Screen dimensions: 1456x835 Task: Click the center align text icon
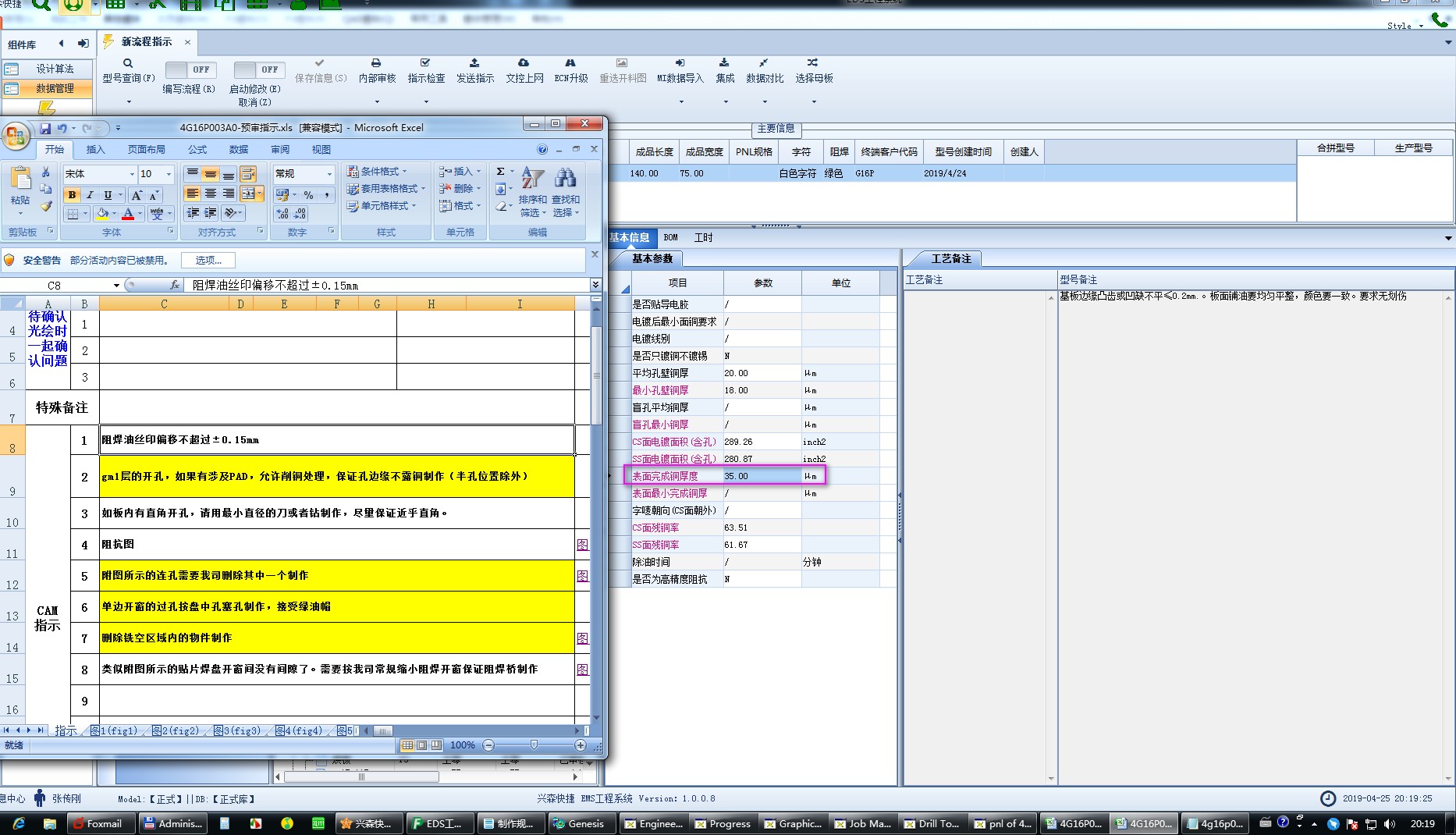point(211,194)
